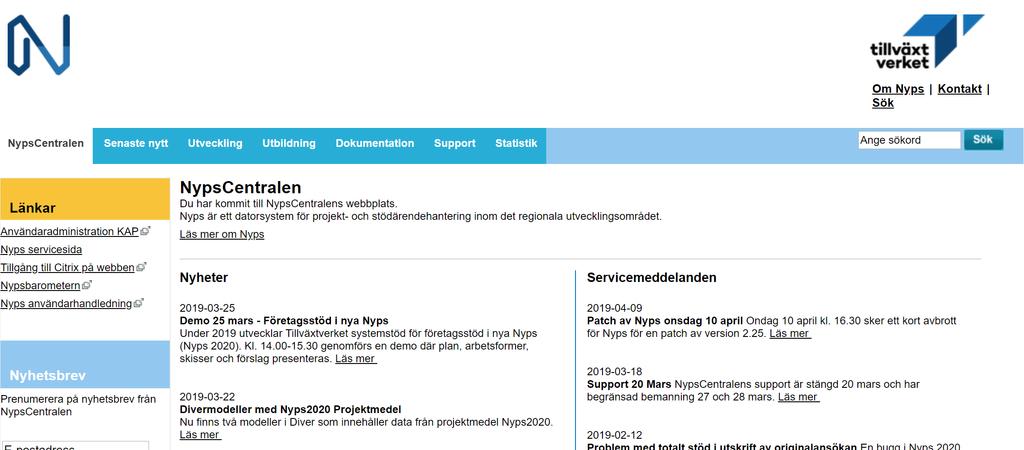This screenshot has width=1024, height=450.
Task: Click the Om Nyps link
Action: pos(898,89)
